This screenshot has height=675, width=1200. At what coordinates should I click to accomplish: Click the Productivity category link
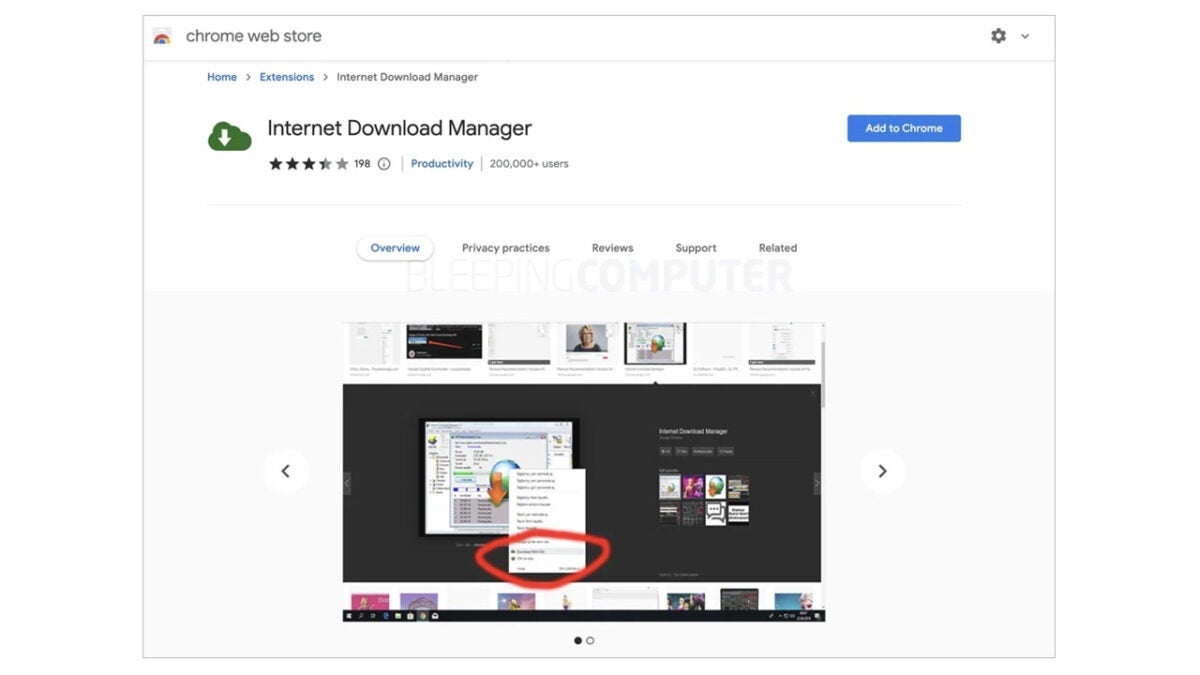(442, 164)
